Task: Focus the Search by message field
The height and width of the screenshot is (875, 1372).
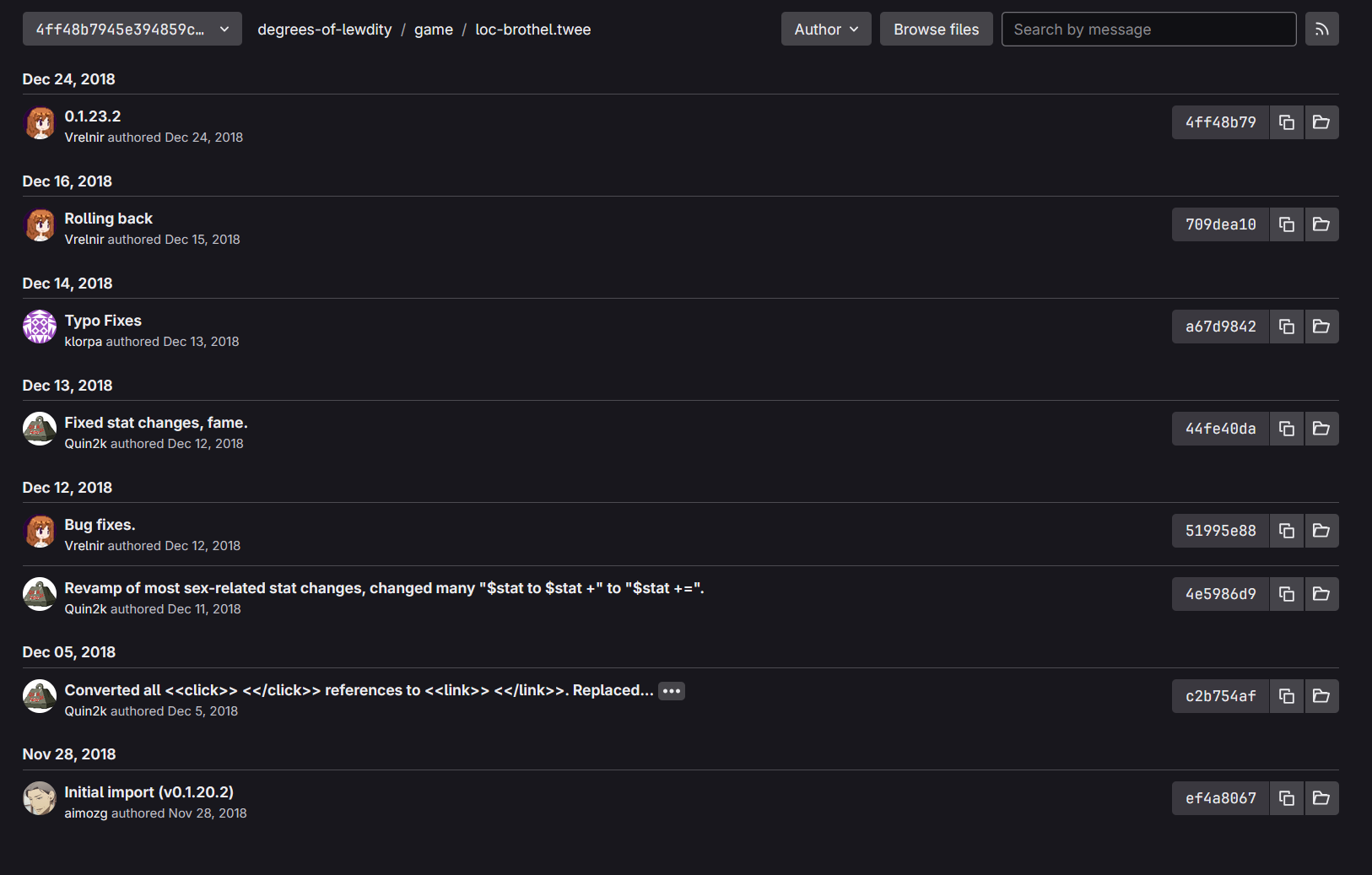Action: 1148,30
